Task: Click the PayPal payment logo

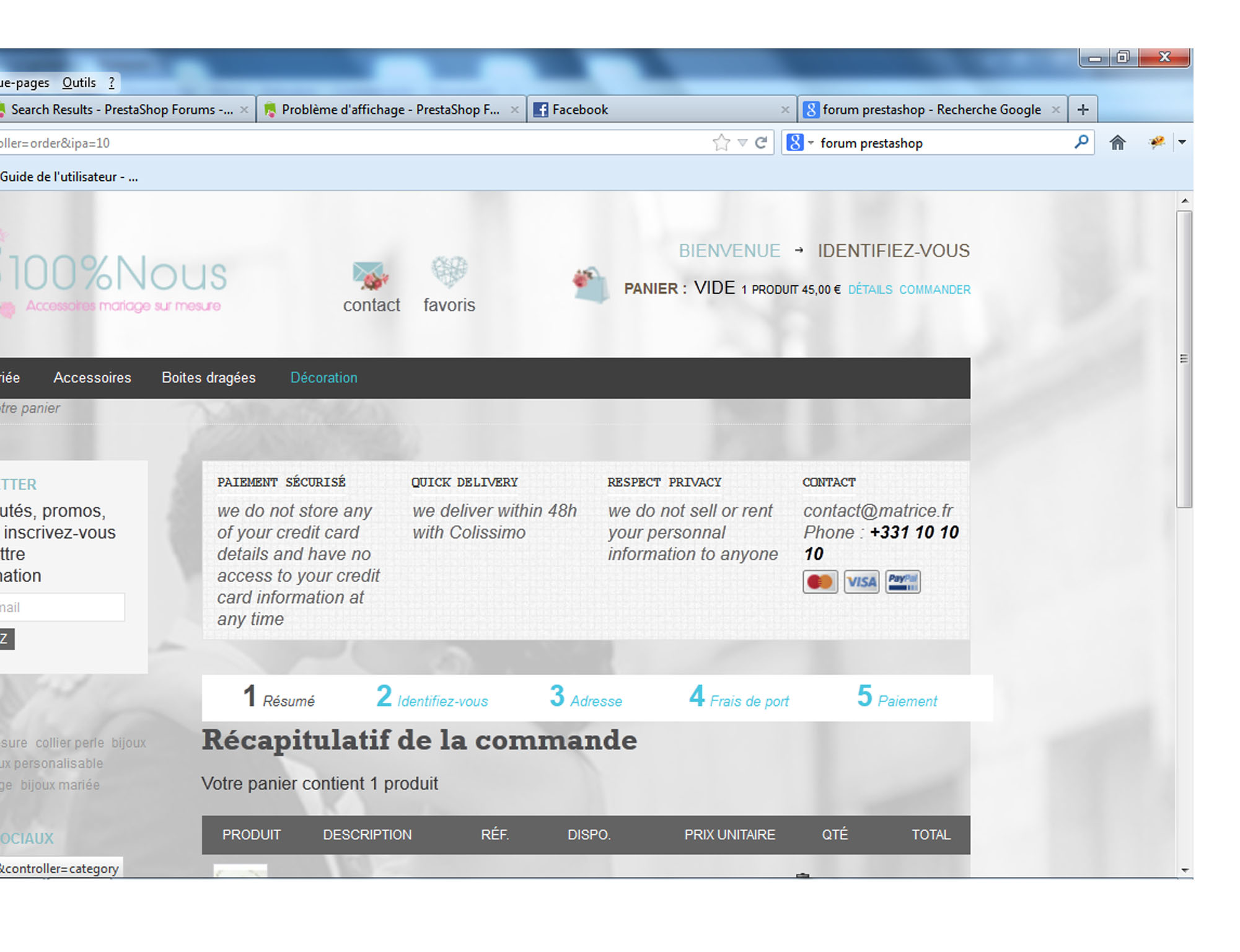Action: 902,582
